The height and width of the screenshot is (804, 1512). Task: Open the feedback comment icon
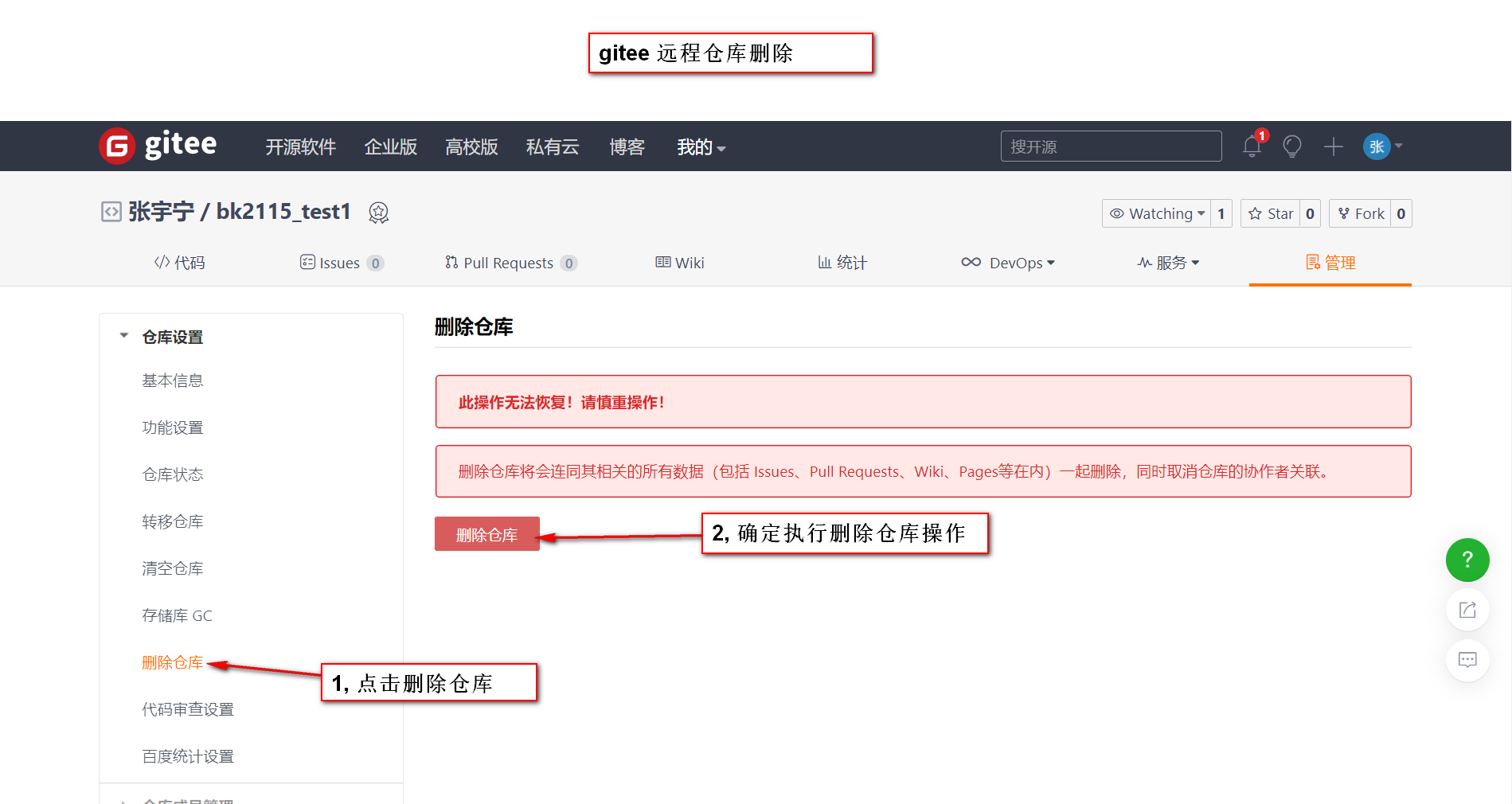pyautogui.click(x=1467, y=660)
